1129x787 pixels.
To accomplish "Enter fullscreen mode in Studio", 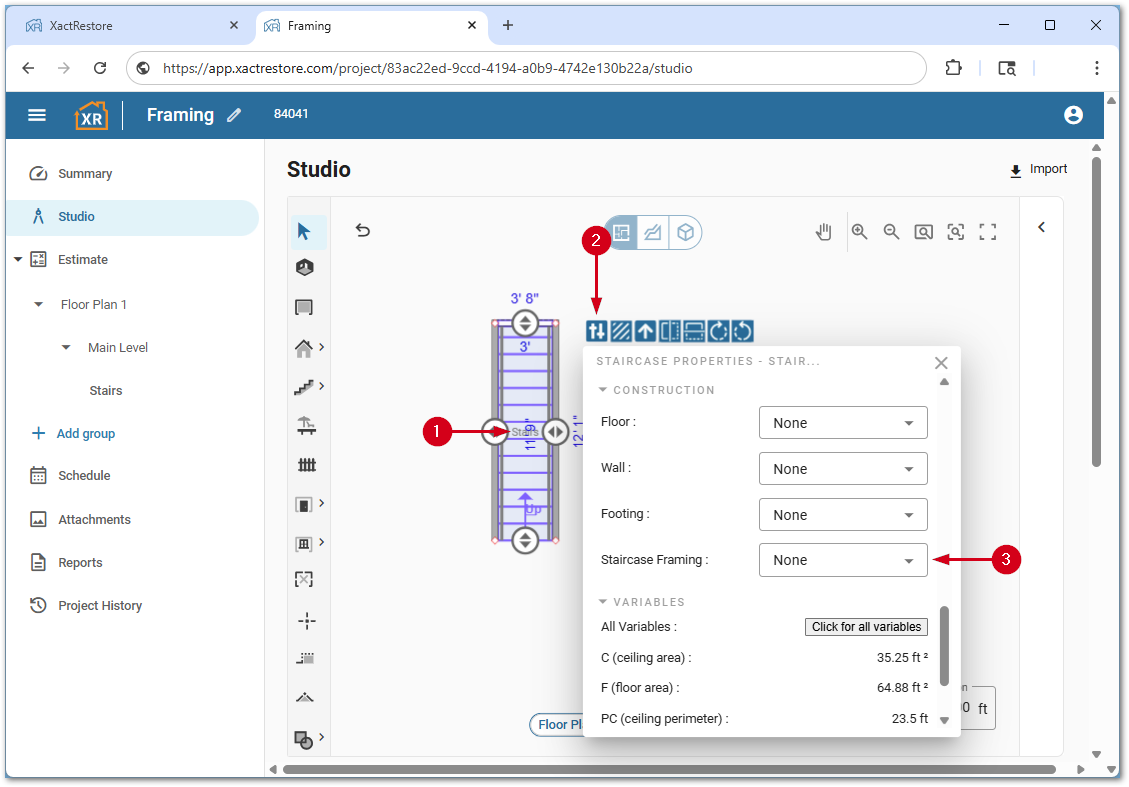I will [x=988, y=232].
